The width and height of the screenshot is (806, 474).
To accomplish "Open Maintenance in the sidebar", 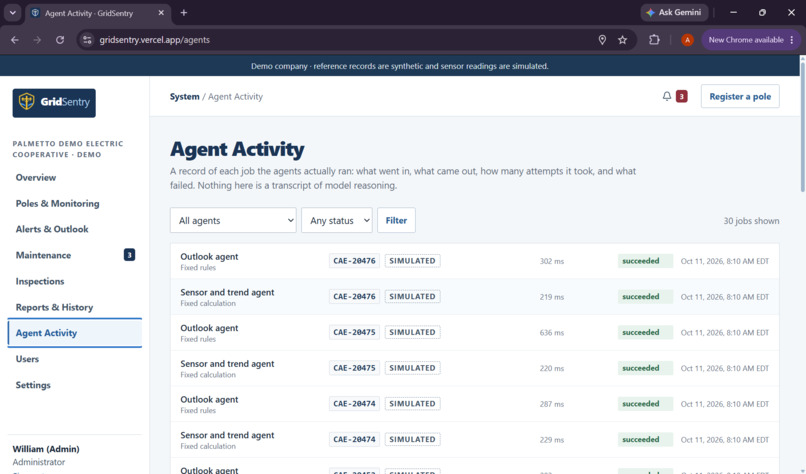I will [43, 255].
